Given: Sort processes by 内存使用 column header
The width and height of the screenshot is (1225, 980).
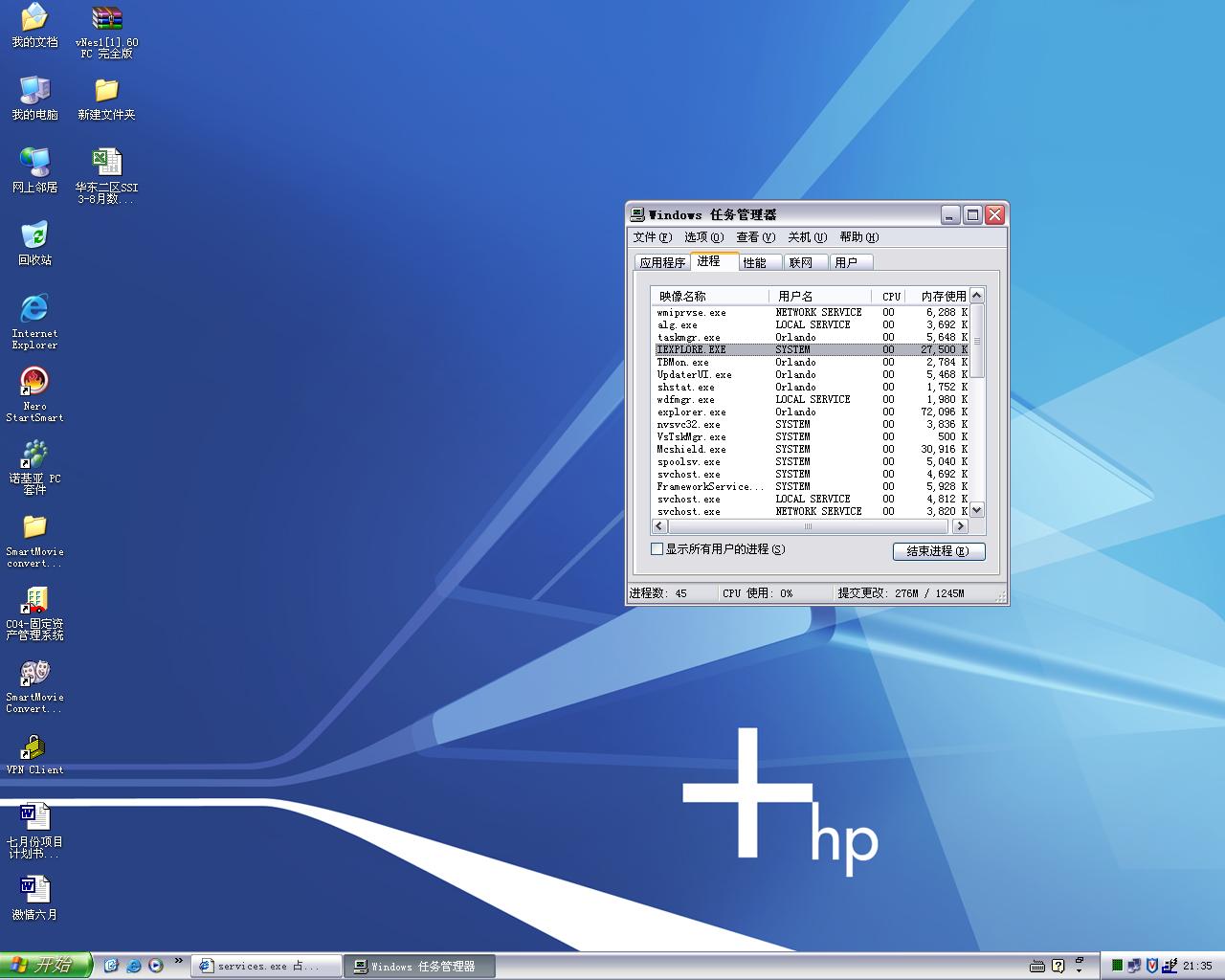Looking at the screenshot, I should click(x=942, y=297).
